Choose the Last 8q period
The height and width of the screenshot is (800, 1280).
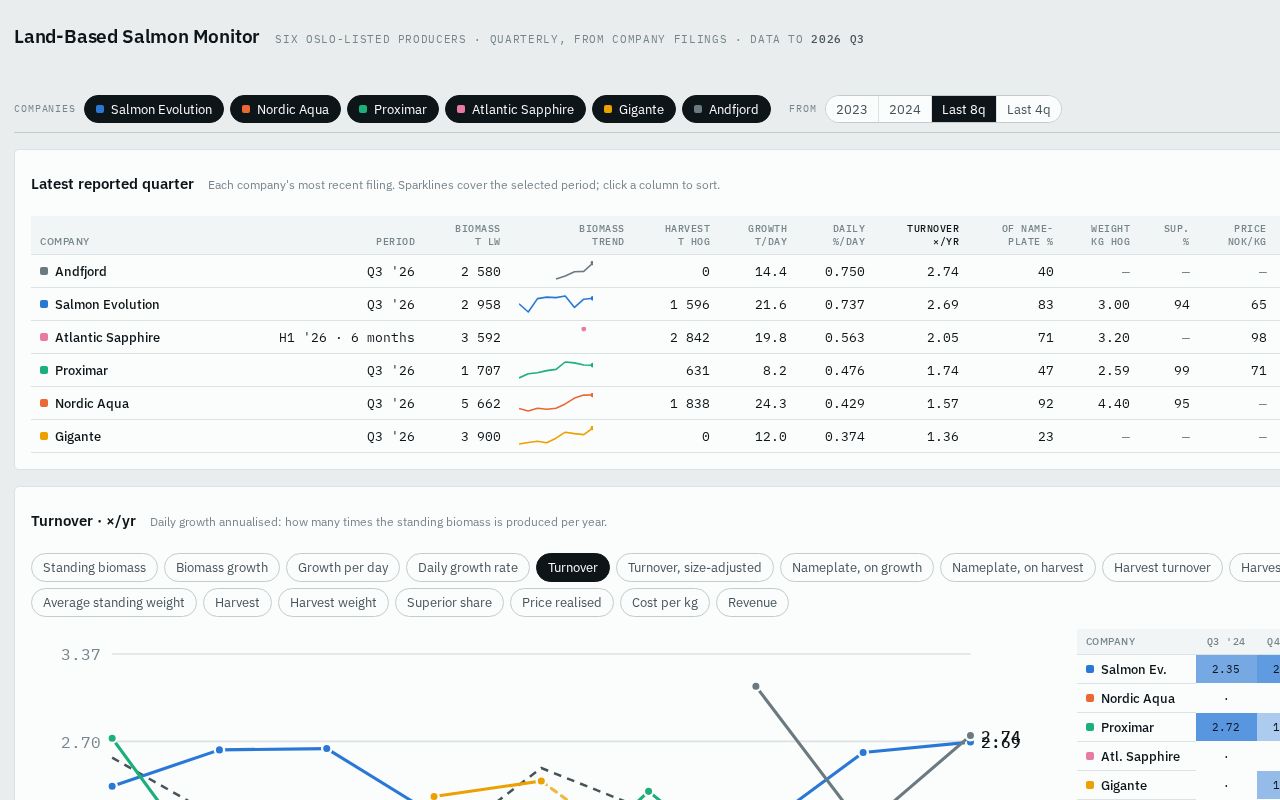pos(964,109)
